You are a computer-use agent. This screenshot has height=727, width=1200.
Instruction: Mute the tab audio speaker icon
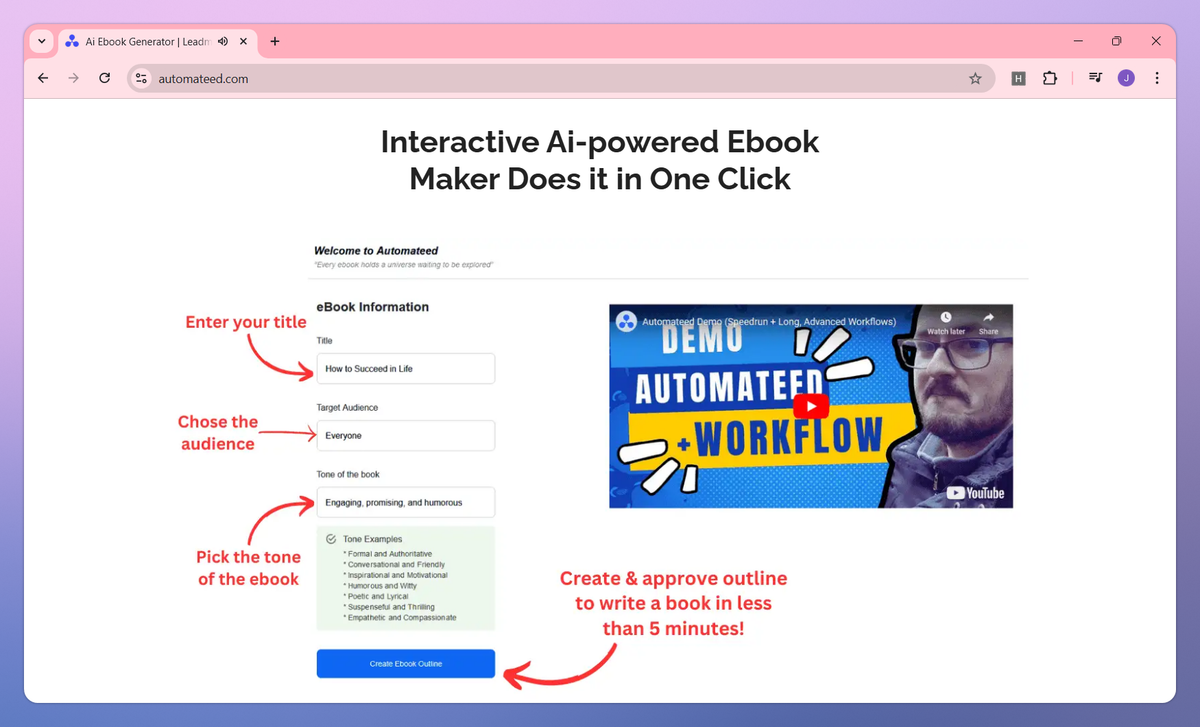coord(222,41)
